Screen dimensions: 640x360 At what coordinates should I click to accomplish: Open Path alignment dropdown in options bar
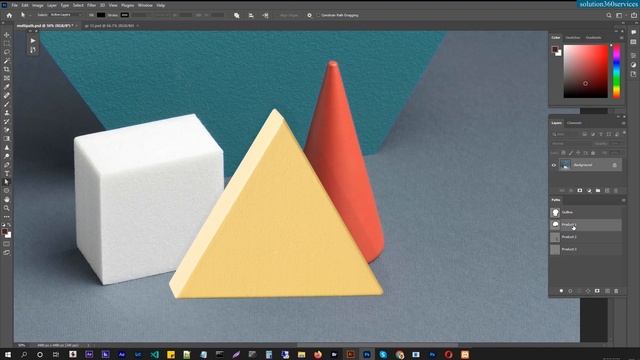[x=251, y=15]
